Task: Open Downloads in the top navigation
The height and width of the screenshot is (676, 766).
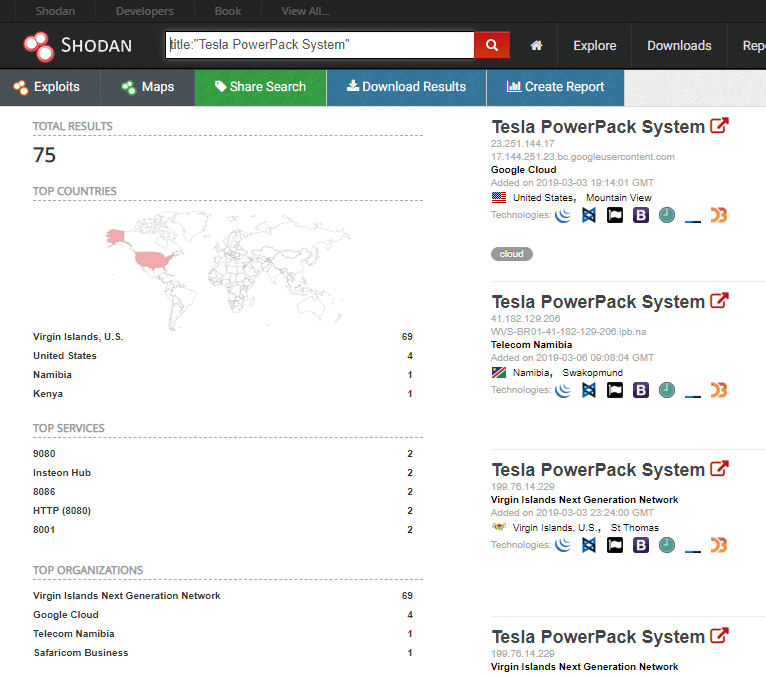Action: (679, 46)
